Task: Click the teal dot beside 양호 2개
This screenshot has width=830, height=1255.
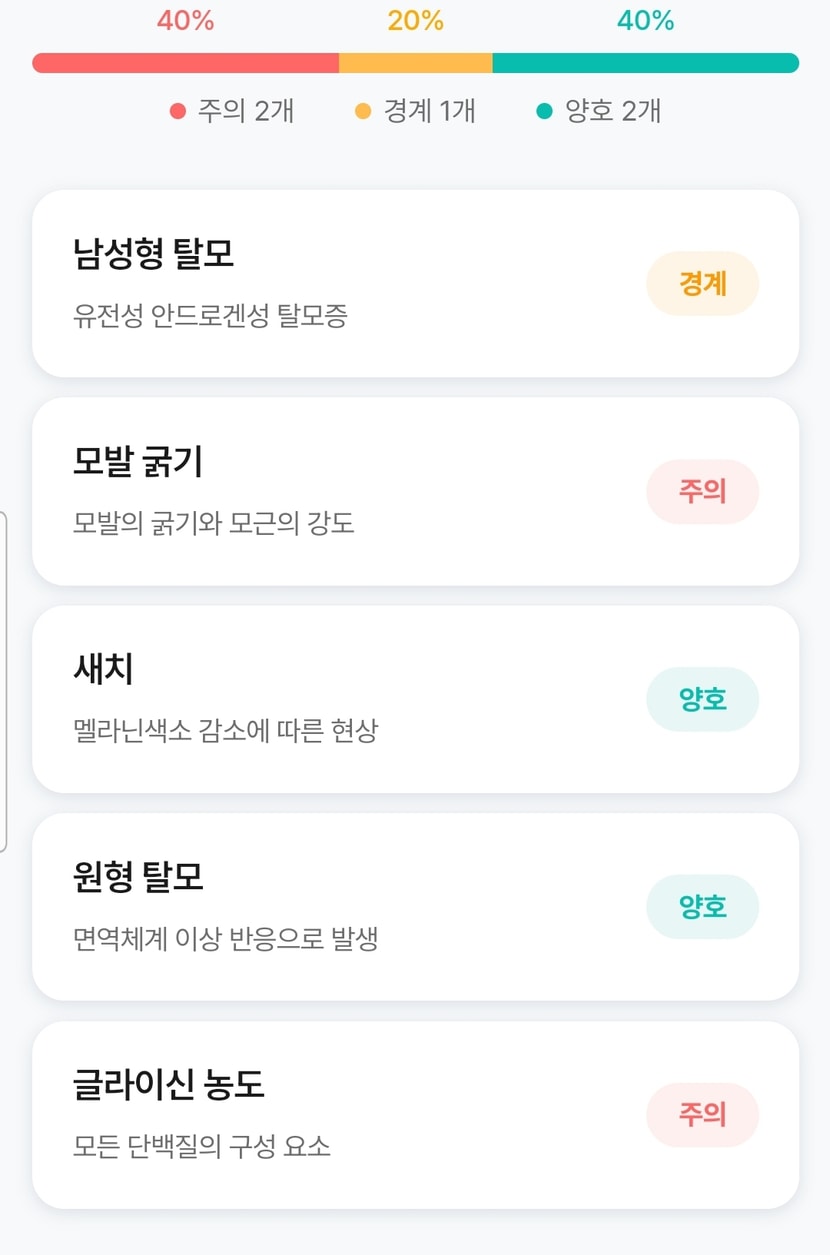Action: [544, 111]
